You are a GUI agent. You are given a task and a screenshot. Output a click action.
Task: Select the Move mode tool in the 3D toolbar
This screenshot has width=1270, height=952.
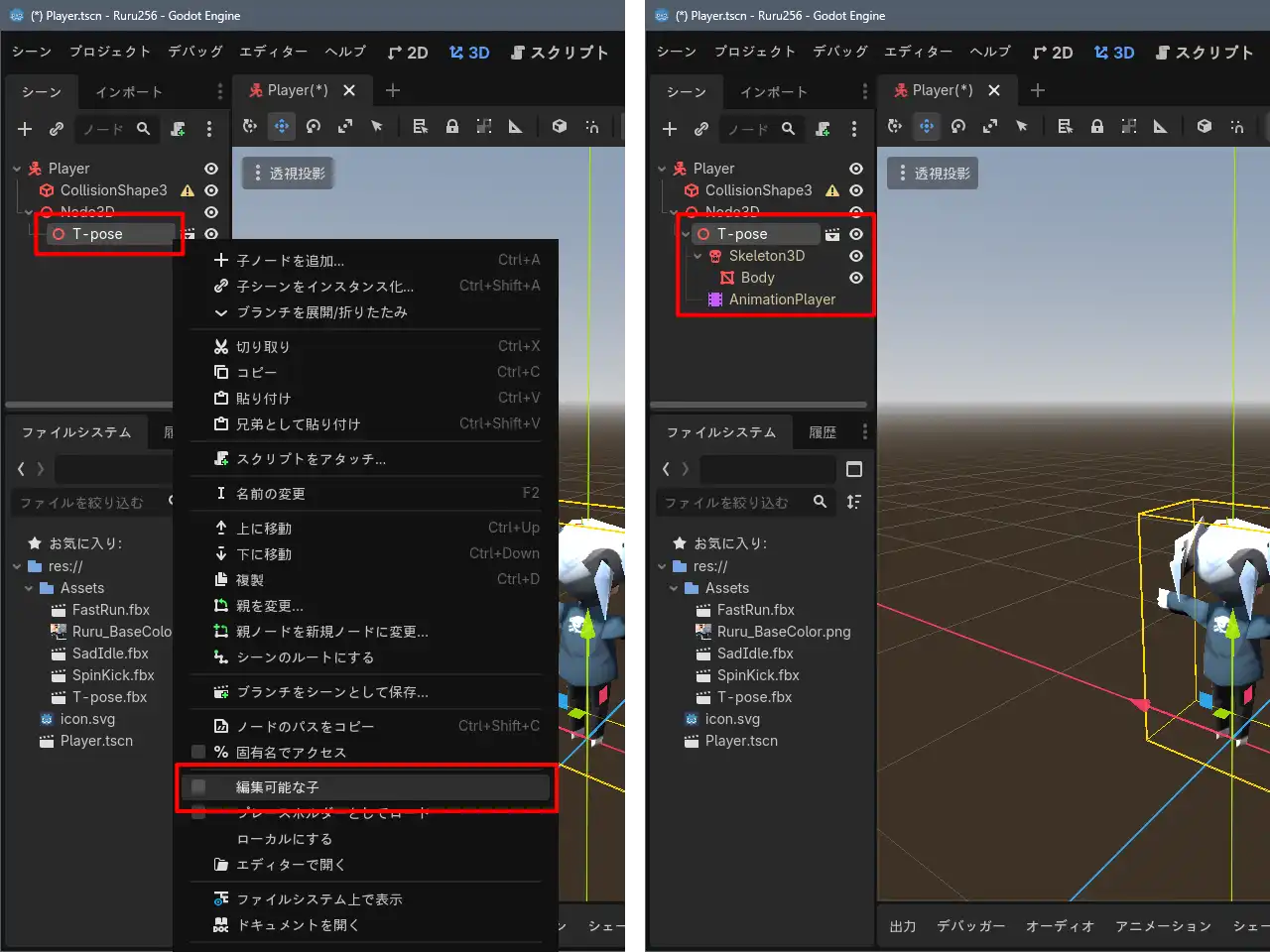pyautogui.click(x=282, y=127)
